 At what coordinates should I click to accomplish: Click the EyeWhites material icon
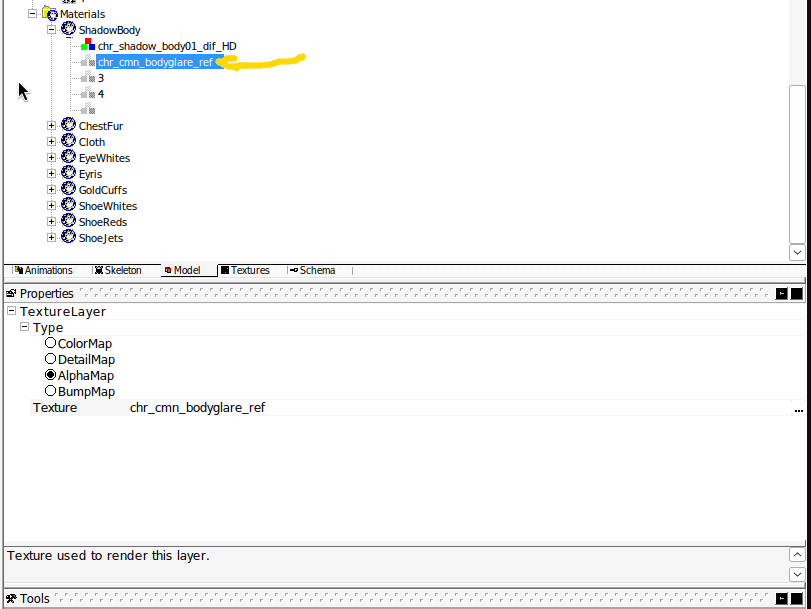point(68,158)
